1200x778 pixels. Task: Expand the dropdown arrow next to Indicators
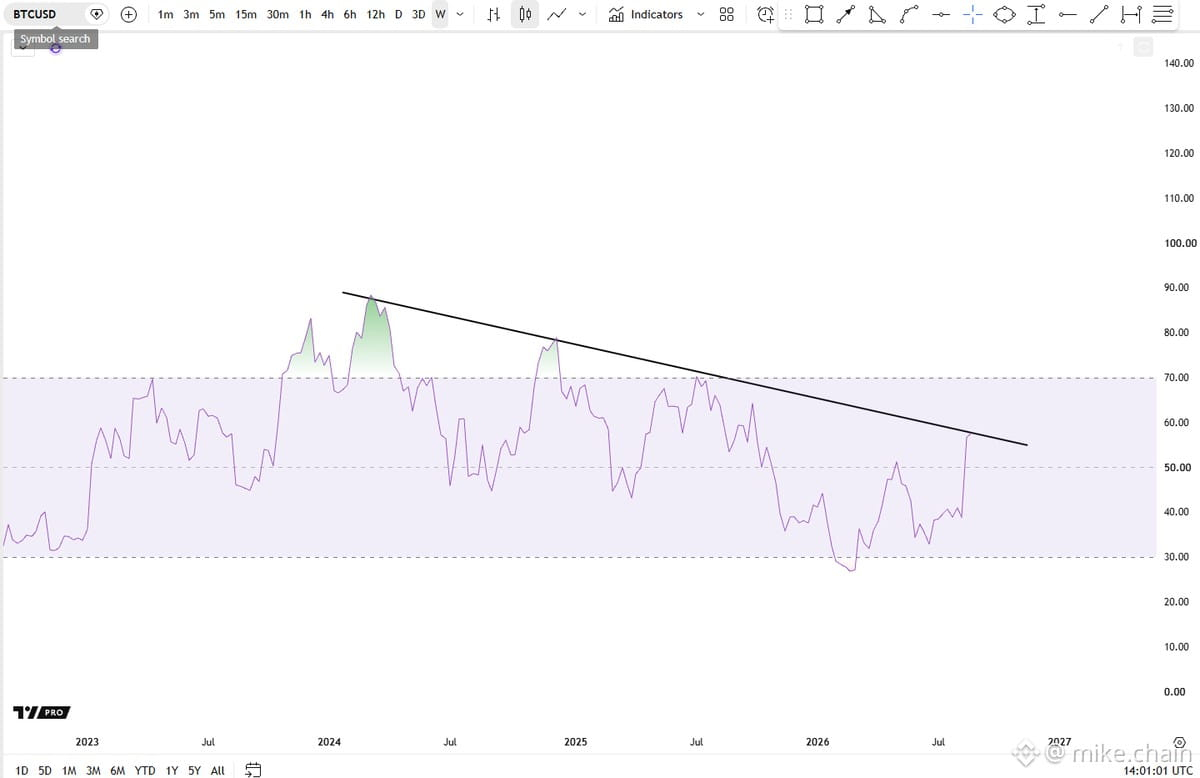point(700,15)
